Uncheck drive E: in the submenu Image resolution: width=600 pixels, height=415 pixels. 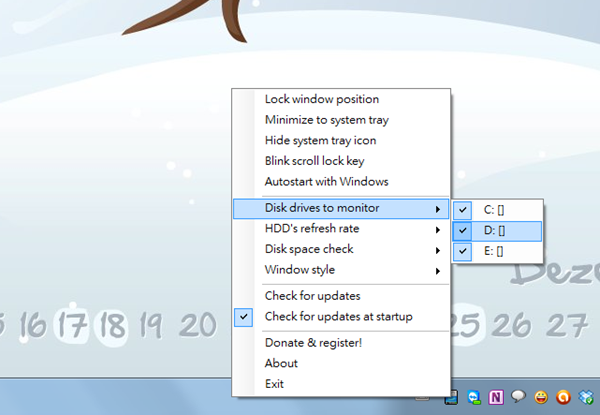(497, 251)
